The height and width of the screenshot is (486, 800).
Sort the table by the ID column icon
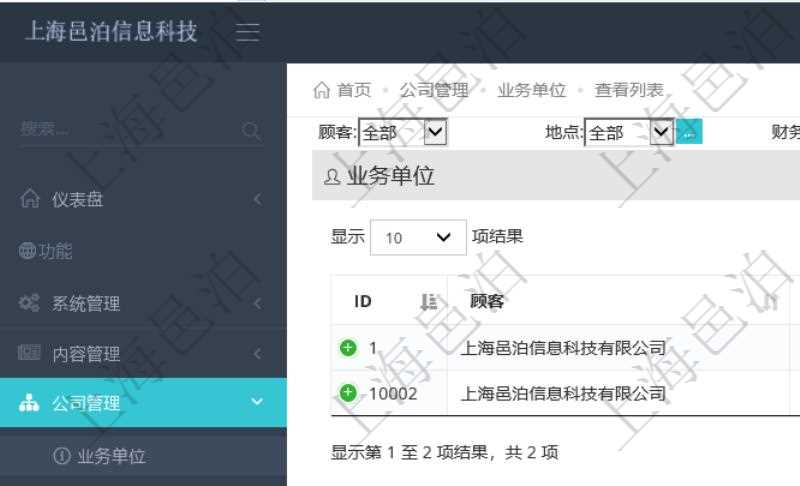coord(429,301)
